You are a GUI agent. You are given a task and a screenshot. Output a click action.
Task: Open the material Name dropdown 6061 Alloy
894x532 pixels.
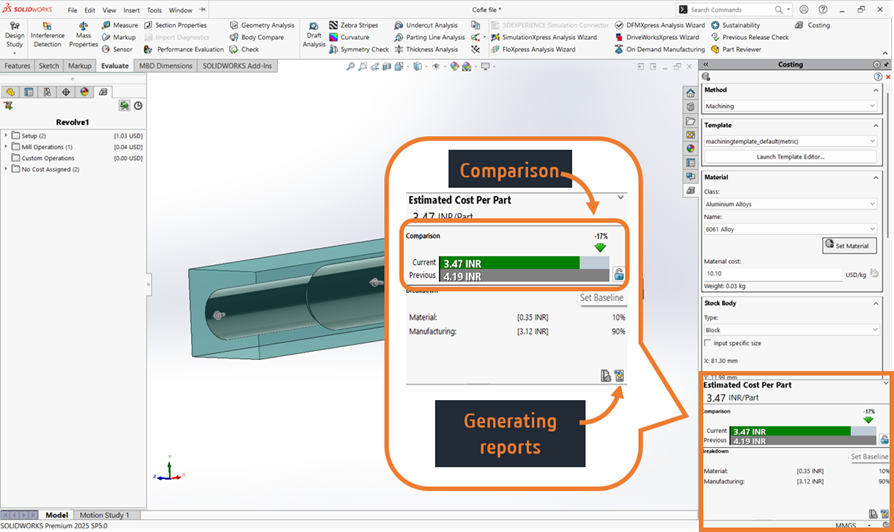tap(790, 229)
